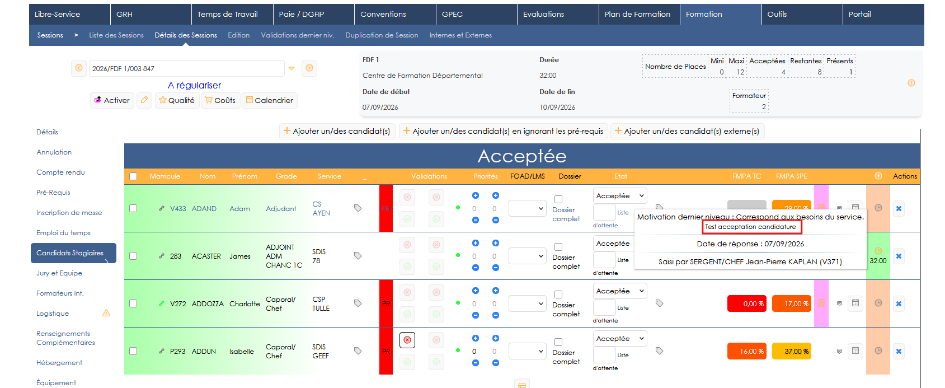Open the Plan de Formation menu
This screenshot has height=388, width=945.
click(x=639, y=14)
